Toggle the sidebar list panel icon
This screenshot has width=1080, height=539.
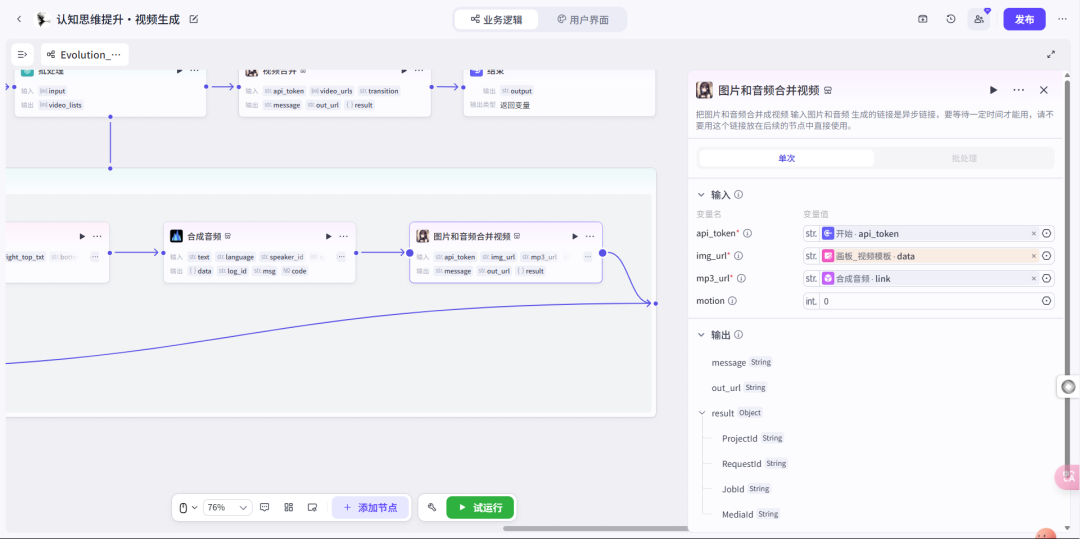(23, 54)
